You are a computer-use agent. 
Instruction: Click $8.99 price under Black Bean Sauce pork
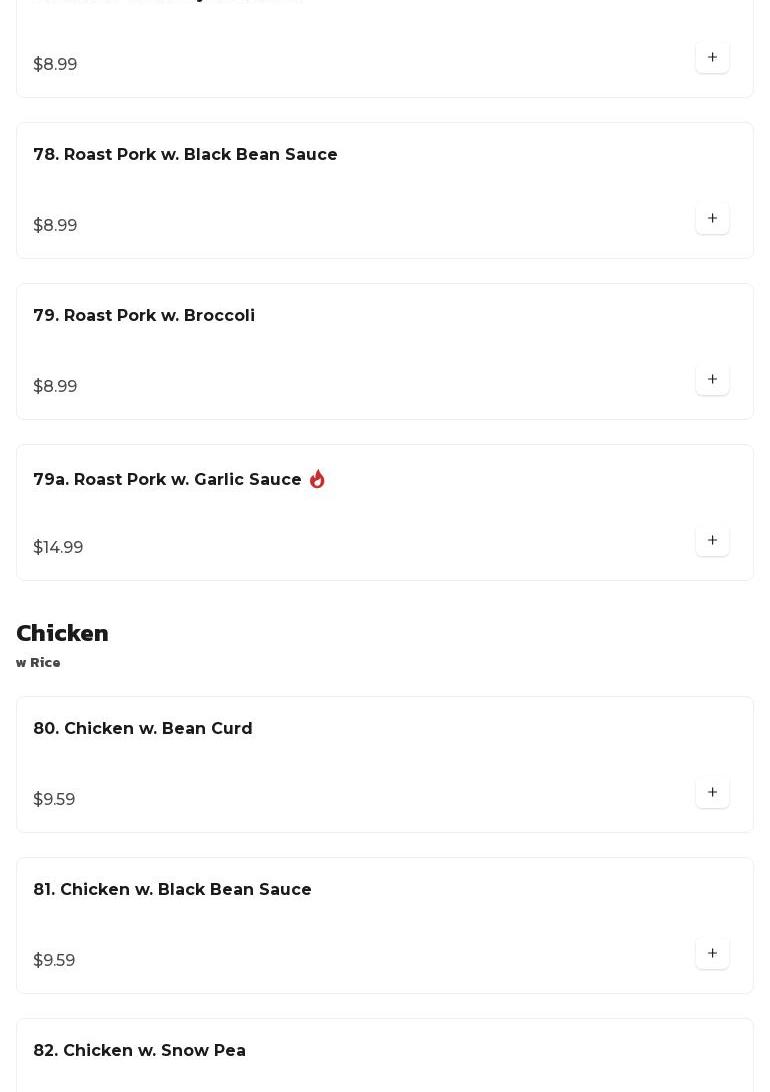[55, 225]
